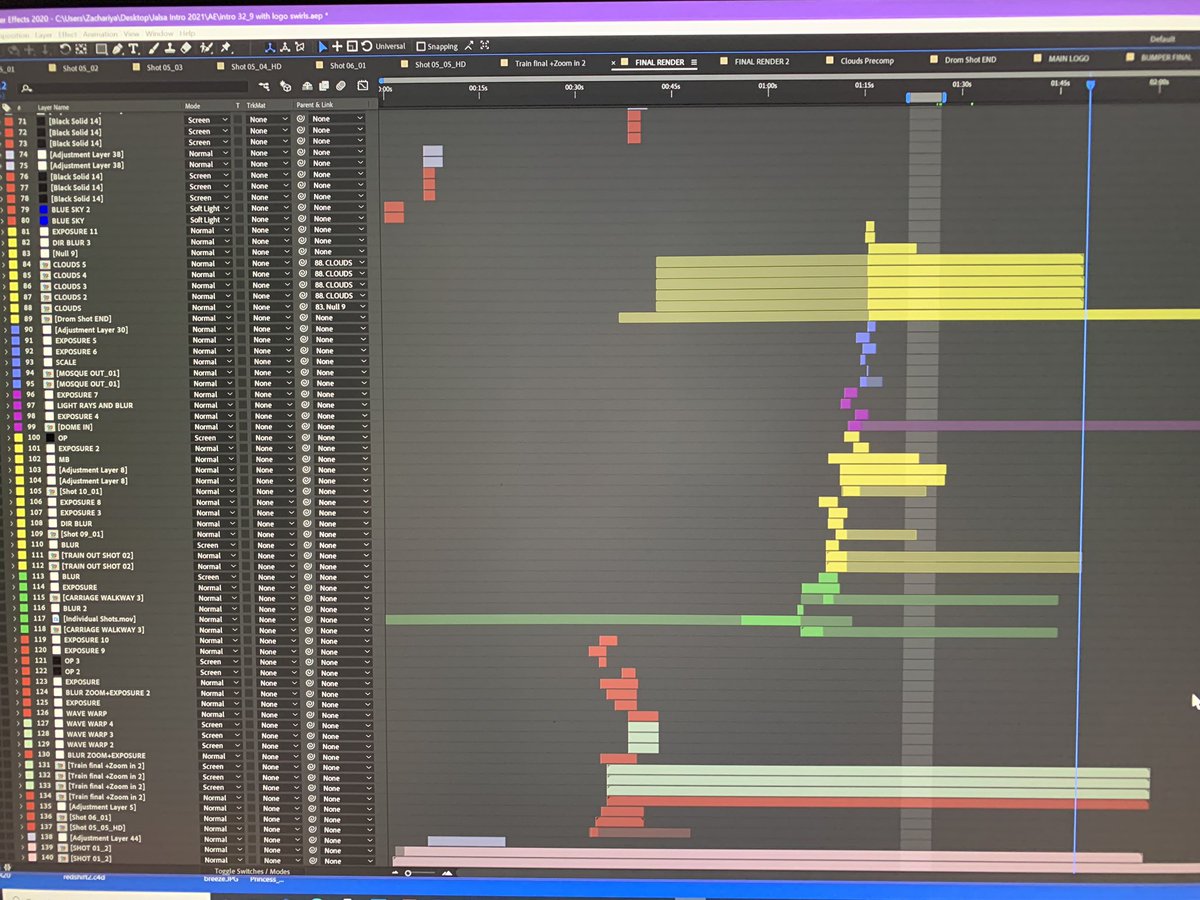Switch to the Clouds Precomp tab

[x=866, y=61]
